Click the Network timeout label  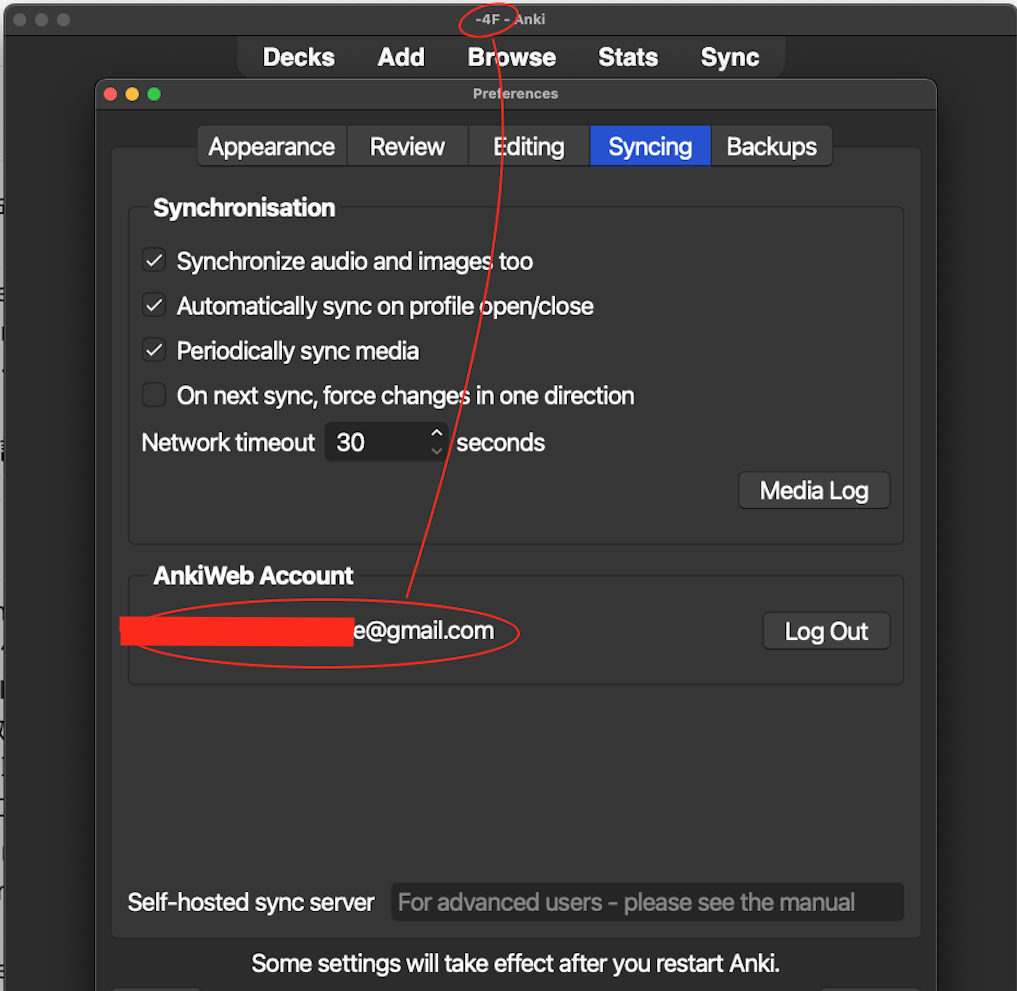(228, 443)
